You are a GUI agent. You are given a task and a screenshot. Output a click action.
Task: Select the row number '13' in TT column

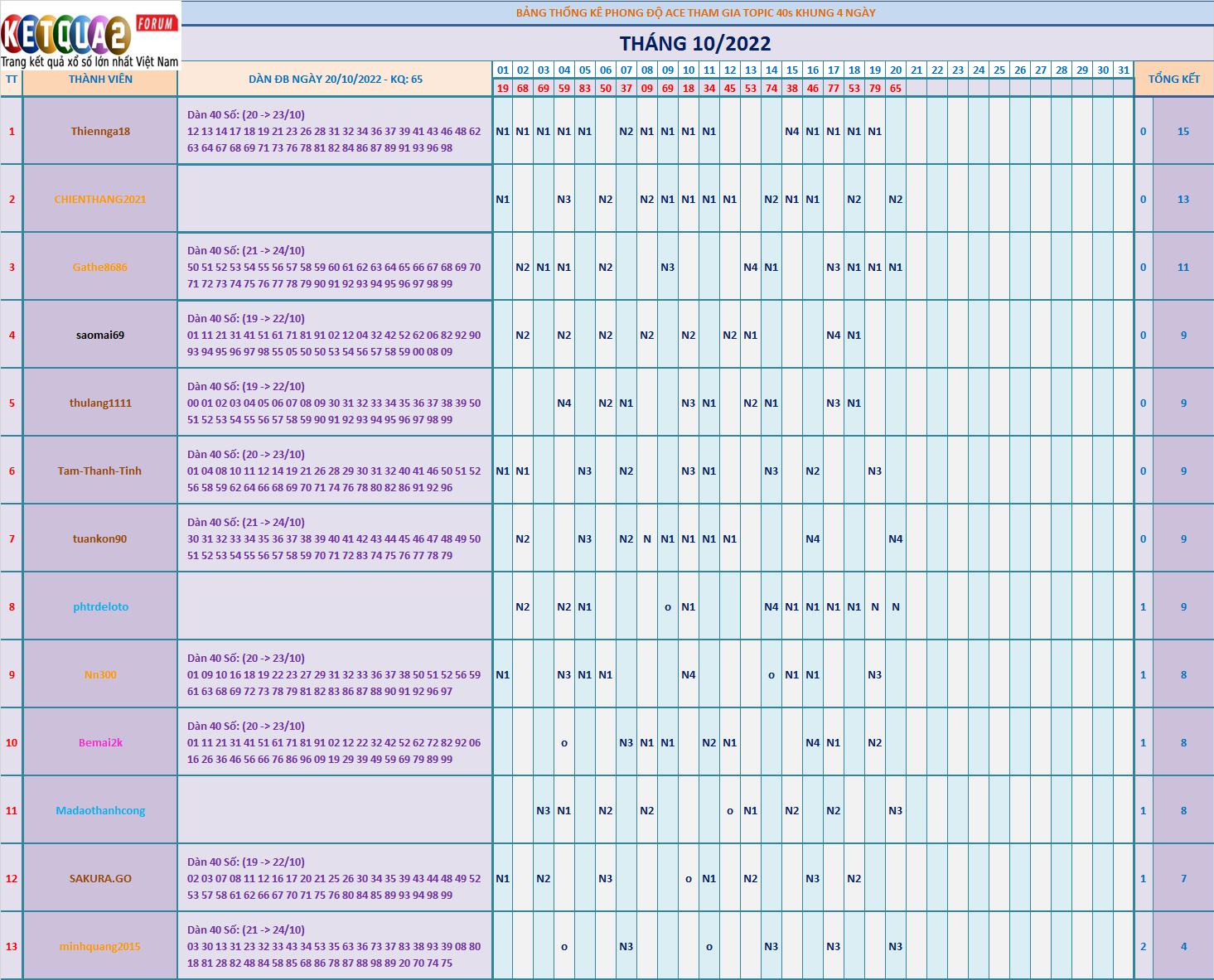pyautogui.click(x=12, y=946)
